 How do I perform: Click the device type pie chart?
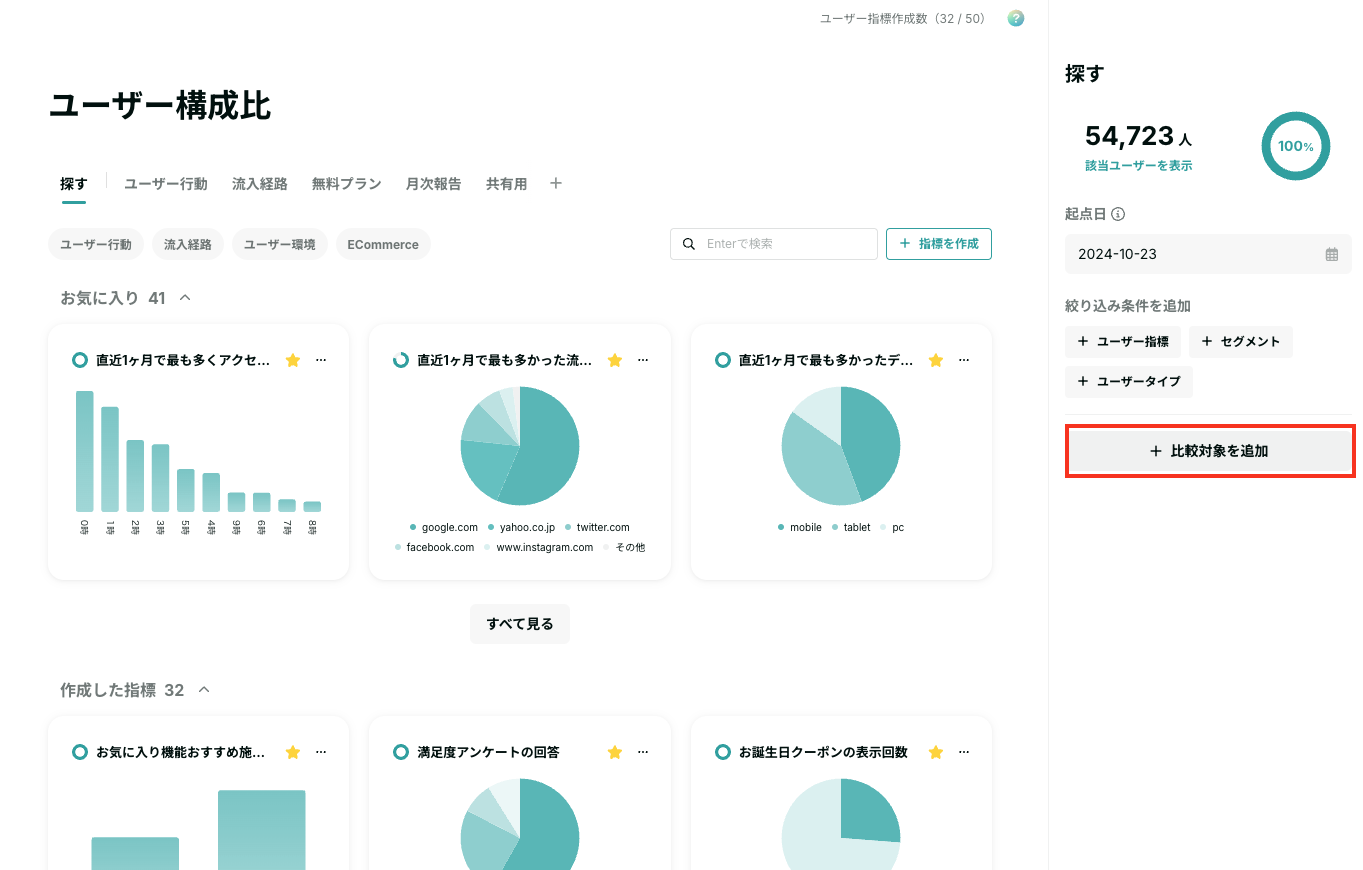[x=841, y=446]
